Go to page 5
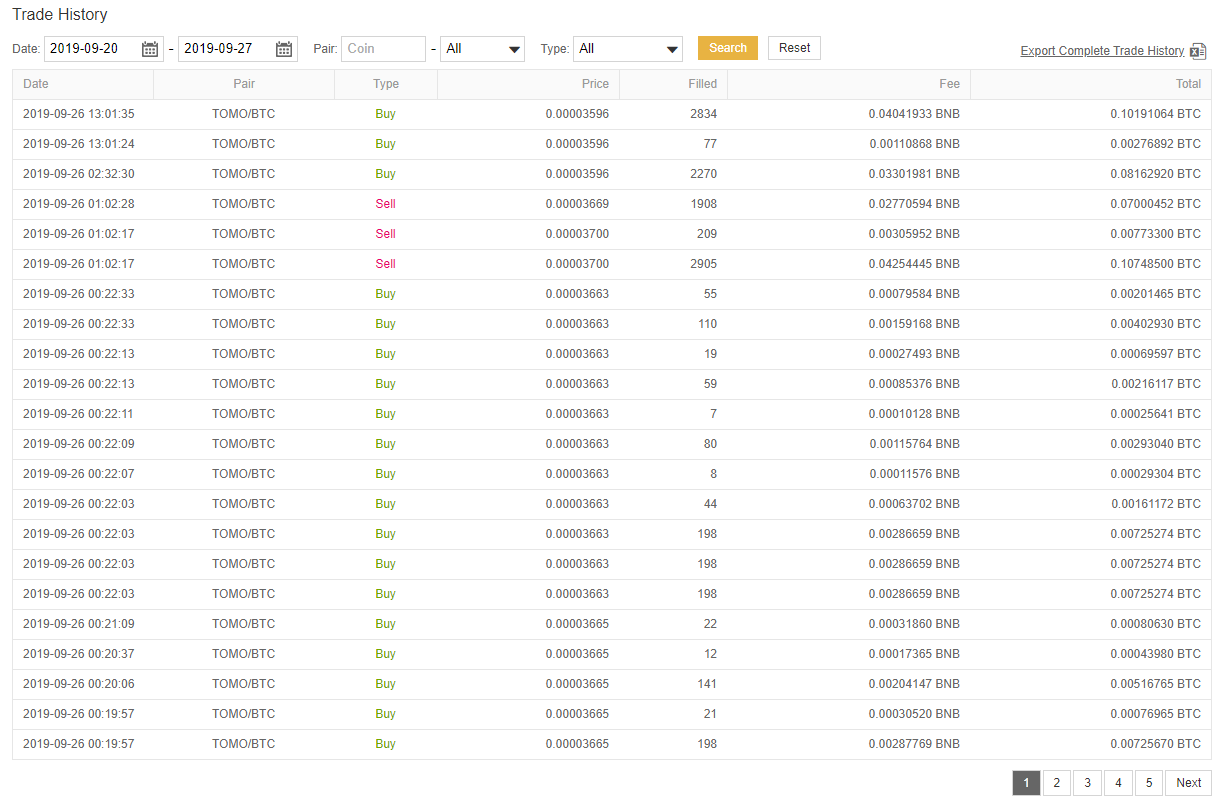1219x803 pixels. 1149,783
